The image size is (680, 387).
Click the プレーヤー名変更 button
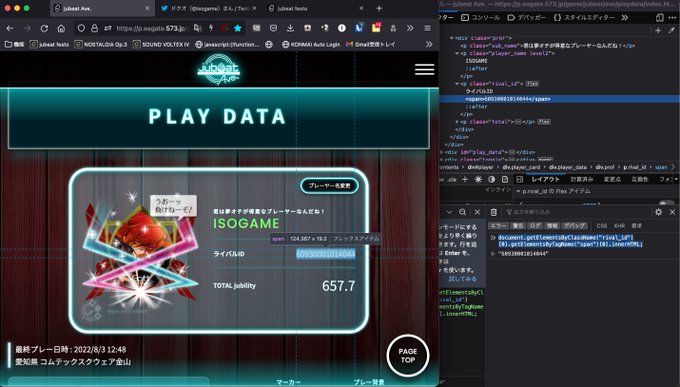coord(330,186)
